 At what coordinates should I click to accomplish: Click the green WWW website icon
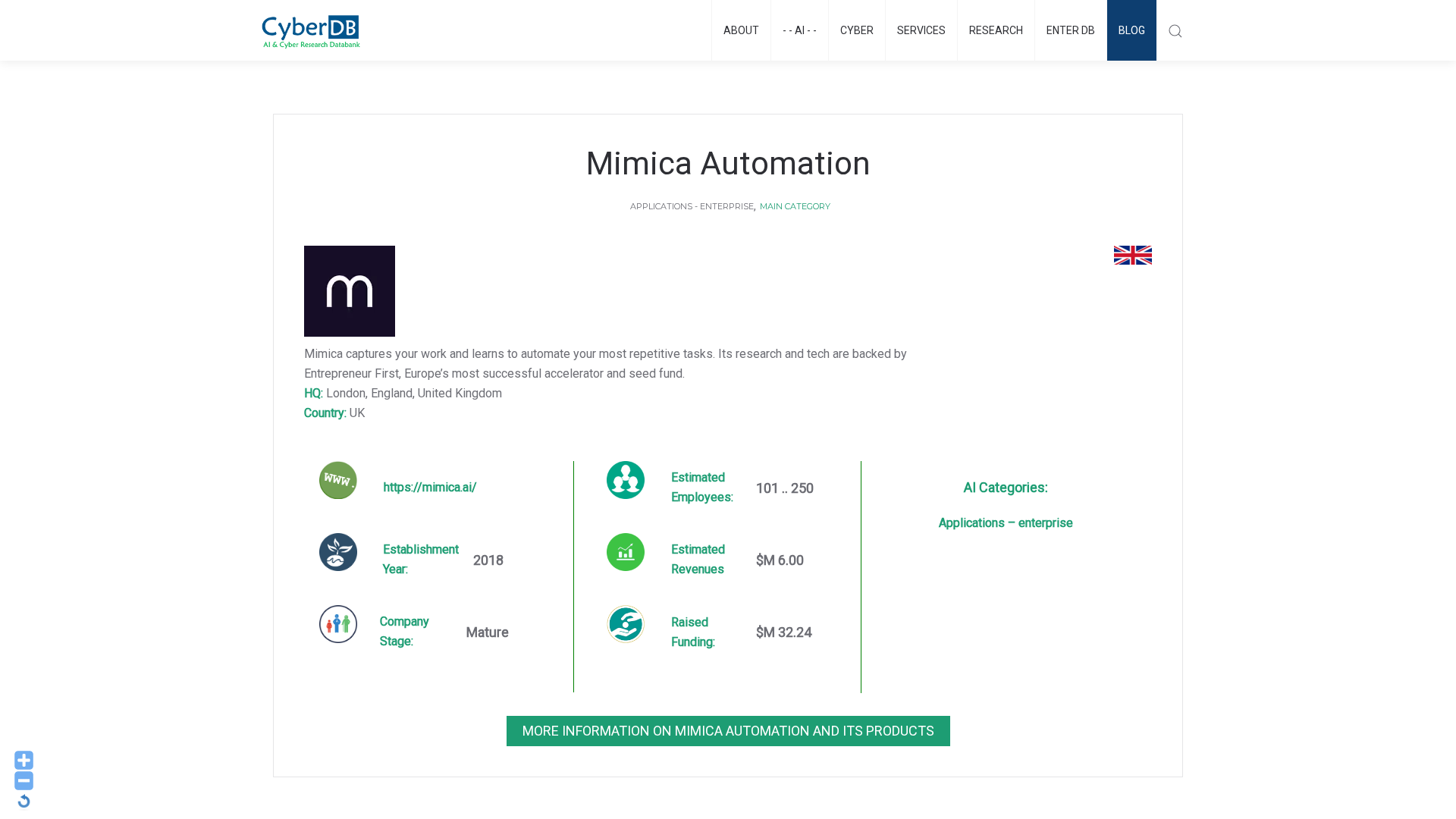pyautogui.click(x=338, y=480)
